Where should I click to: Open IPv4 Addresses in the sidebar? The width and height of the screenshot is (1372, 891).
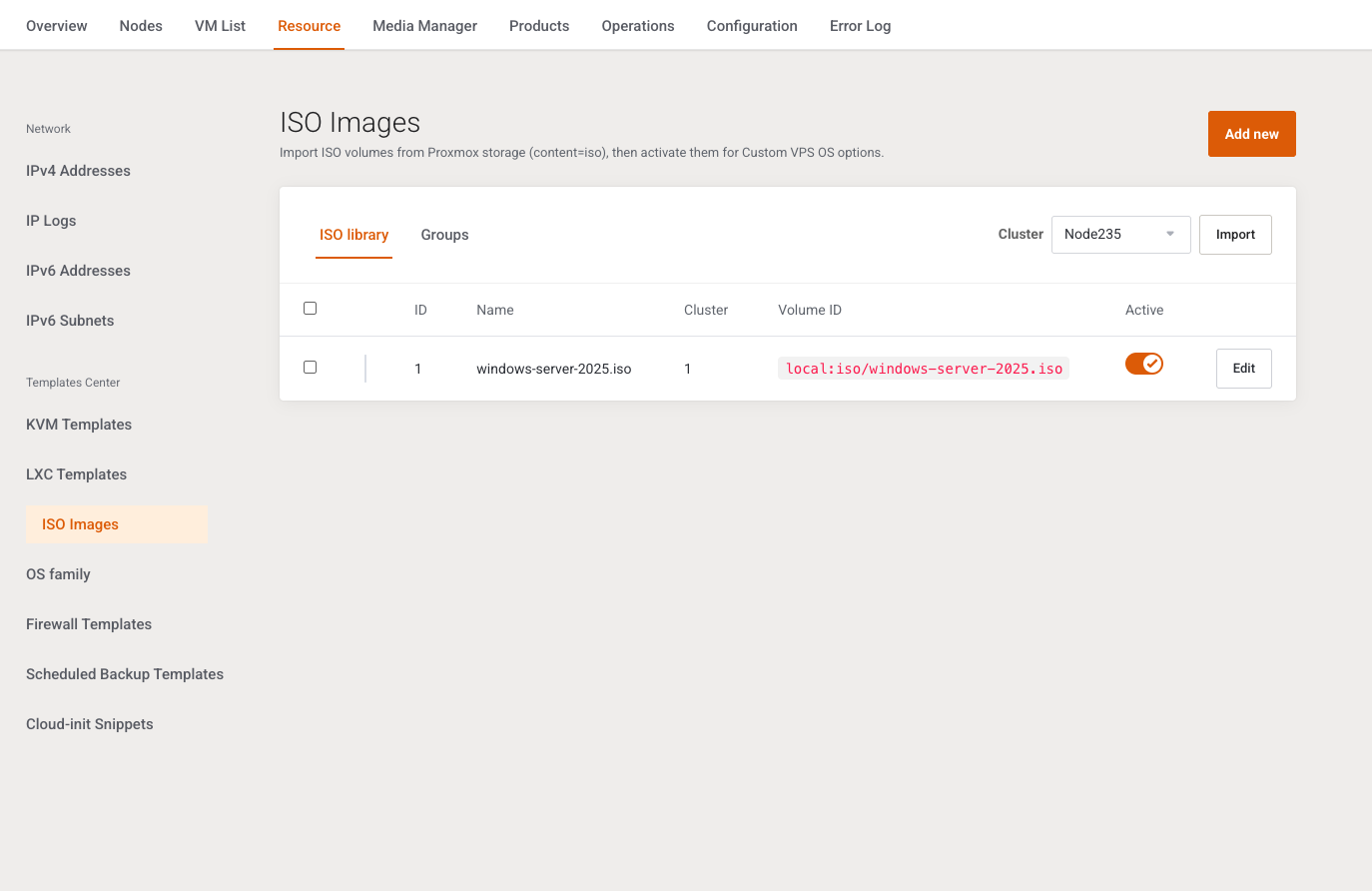[78, 171]
